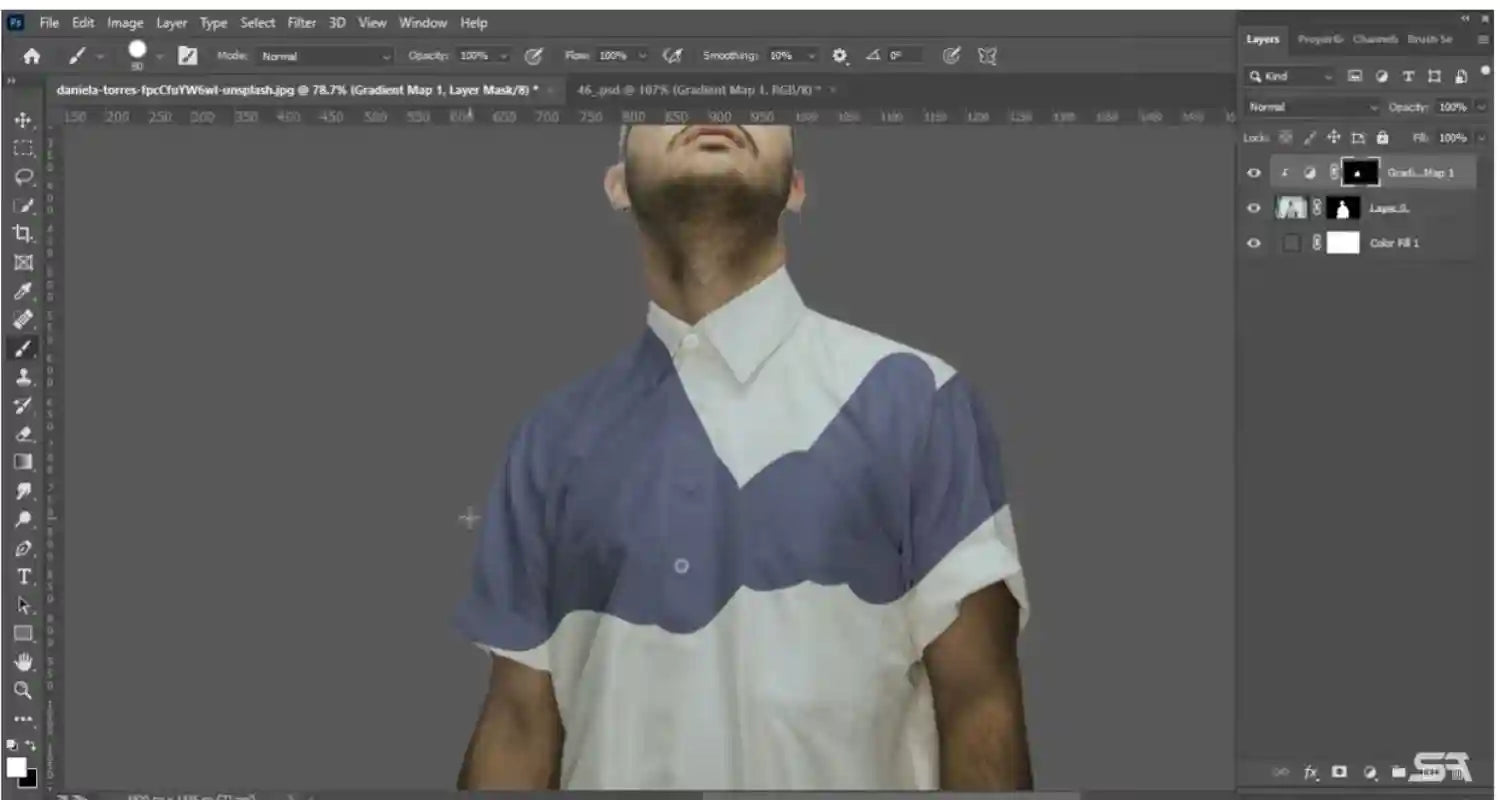
Task: Hide the Gradient Map 1 layer
Action: (1254, 173)
